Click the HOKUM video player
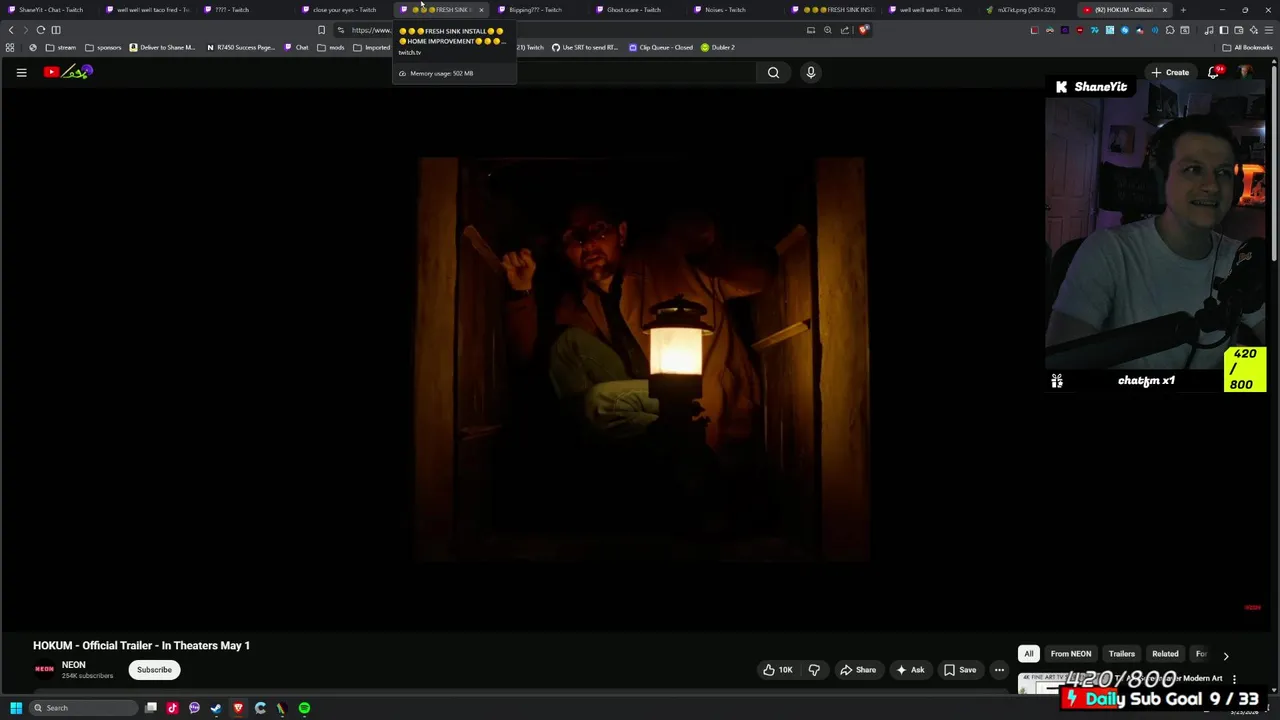1280x720 pixels. 640,360
